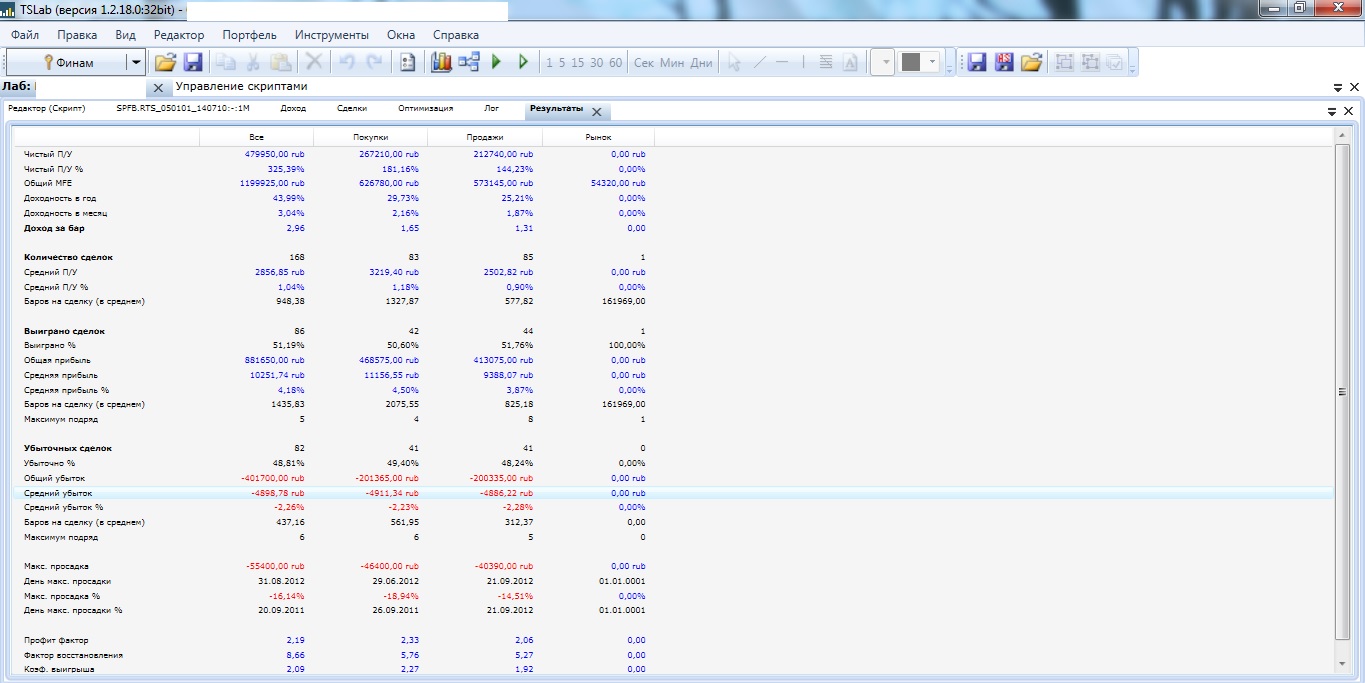Open the Портфель menu
This screenshot has height=683, width=1365.
click(x=249, y=35)
